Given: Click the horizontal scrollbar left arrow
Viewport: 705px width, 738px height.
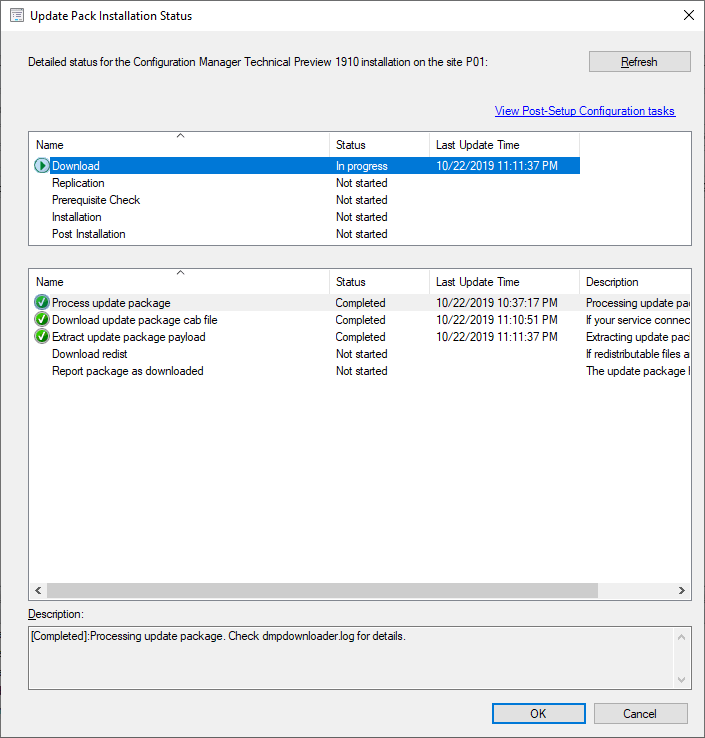Looking at the screenshot, I should (x=38, y=591).
